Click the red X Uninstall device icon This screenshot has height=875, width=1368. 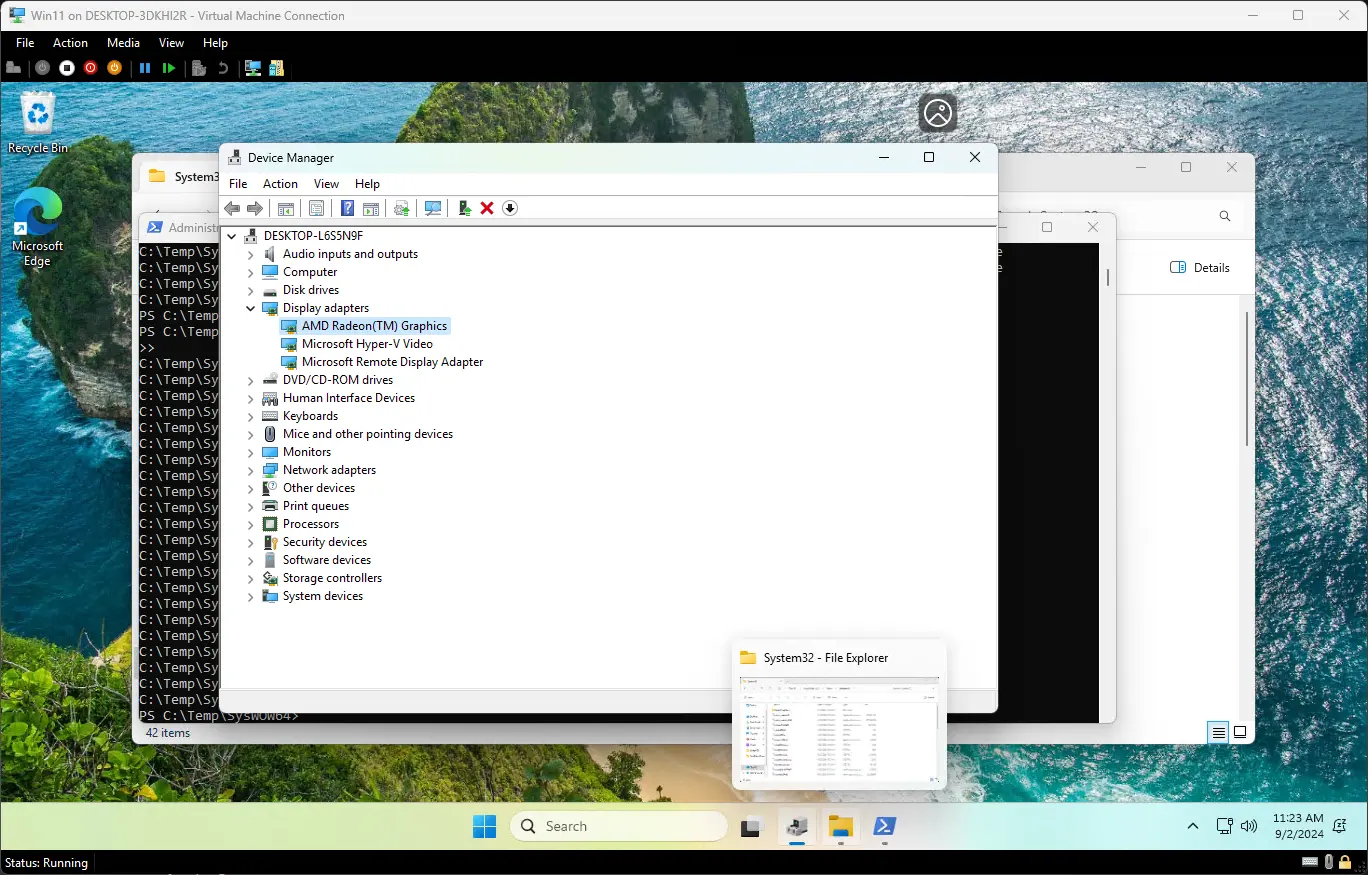pos(487,208)
